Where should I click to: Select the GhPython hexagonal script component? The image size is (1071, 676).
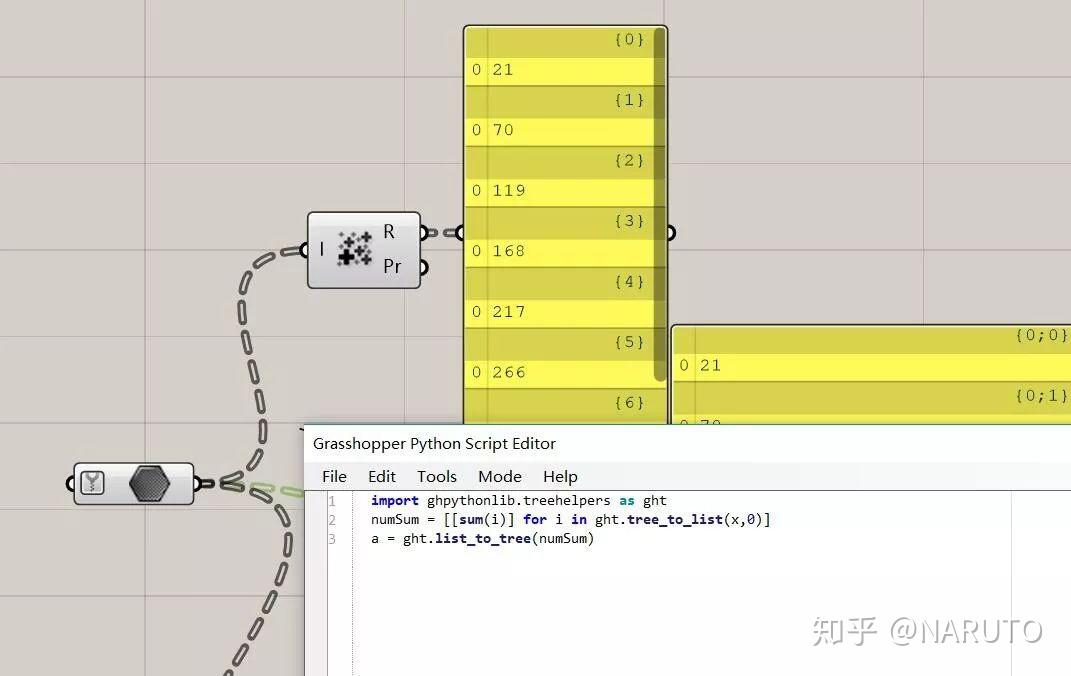148,483
